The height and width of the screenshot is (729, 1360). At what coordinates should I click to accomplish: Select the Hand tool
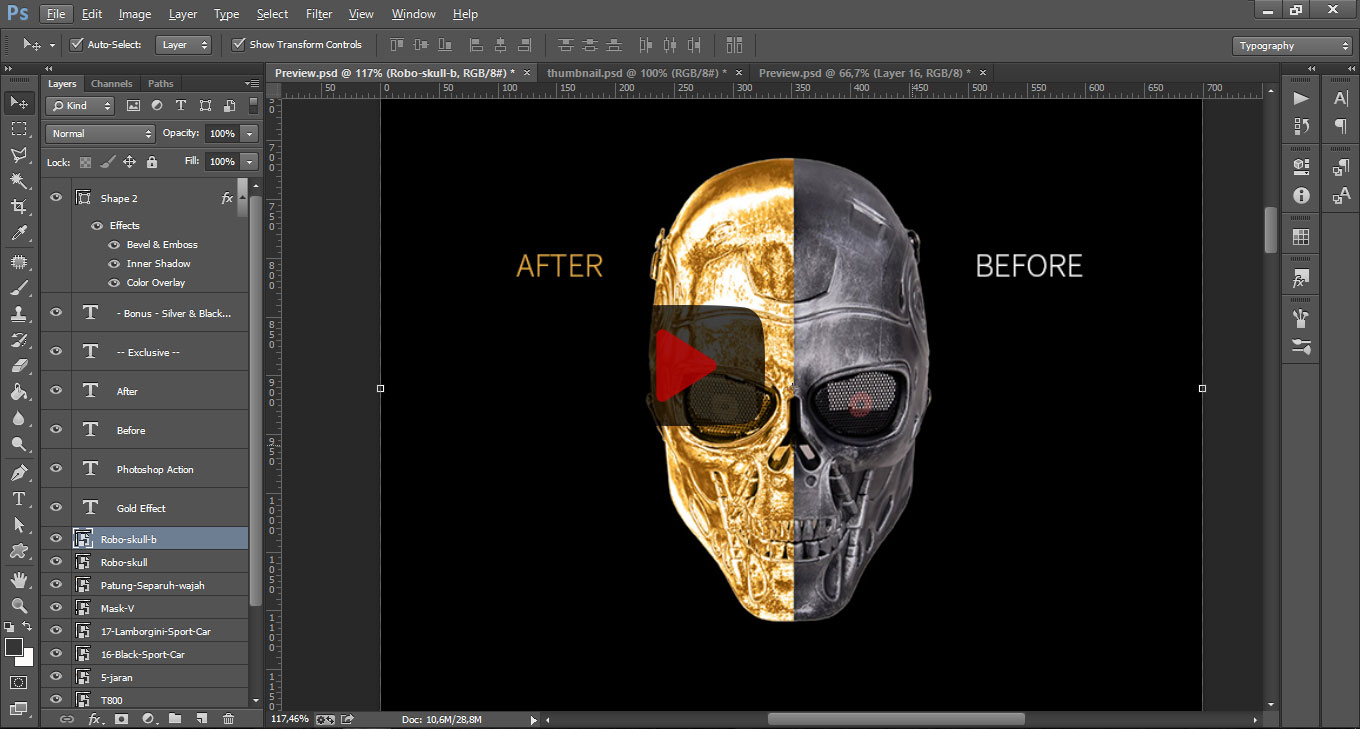click(x=18, y=579)
